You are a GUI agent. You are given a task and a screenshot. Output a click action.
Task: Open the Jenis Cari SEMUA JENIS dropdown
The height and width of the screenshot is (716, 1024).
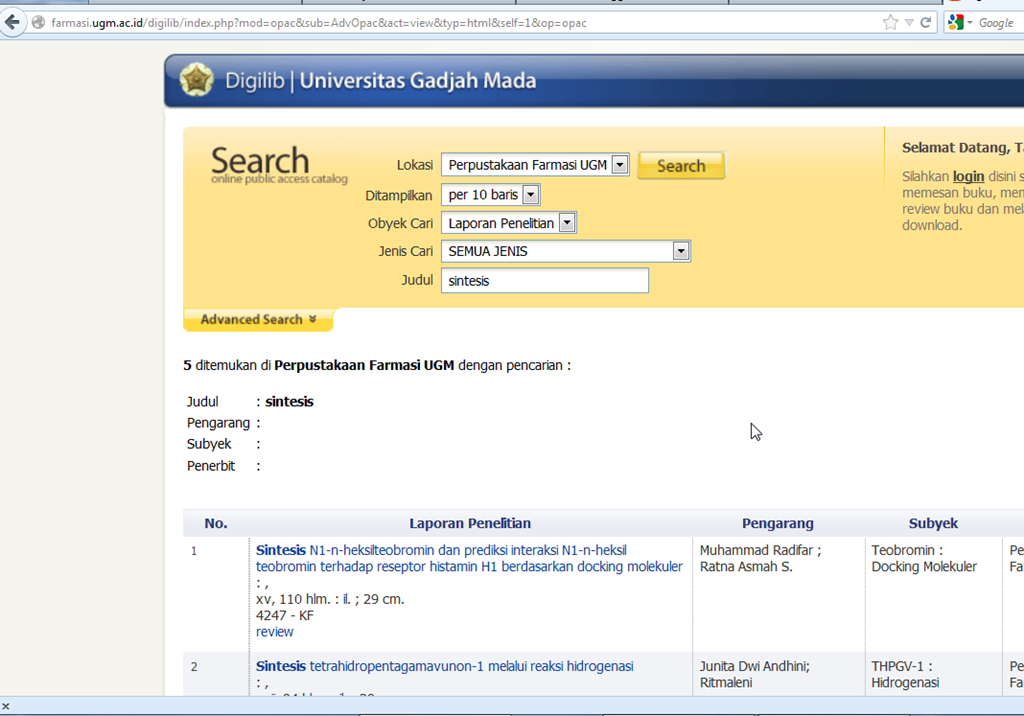[566, 251]
